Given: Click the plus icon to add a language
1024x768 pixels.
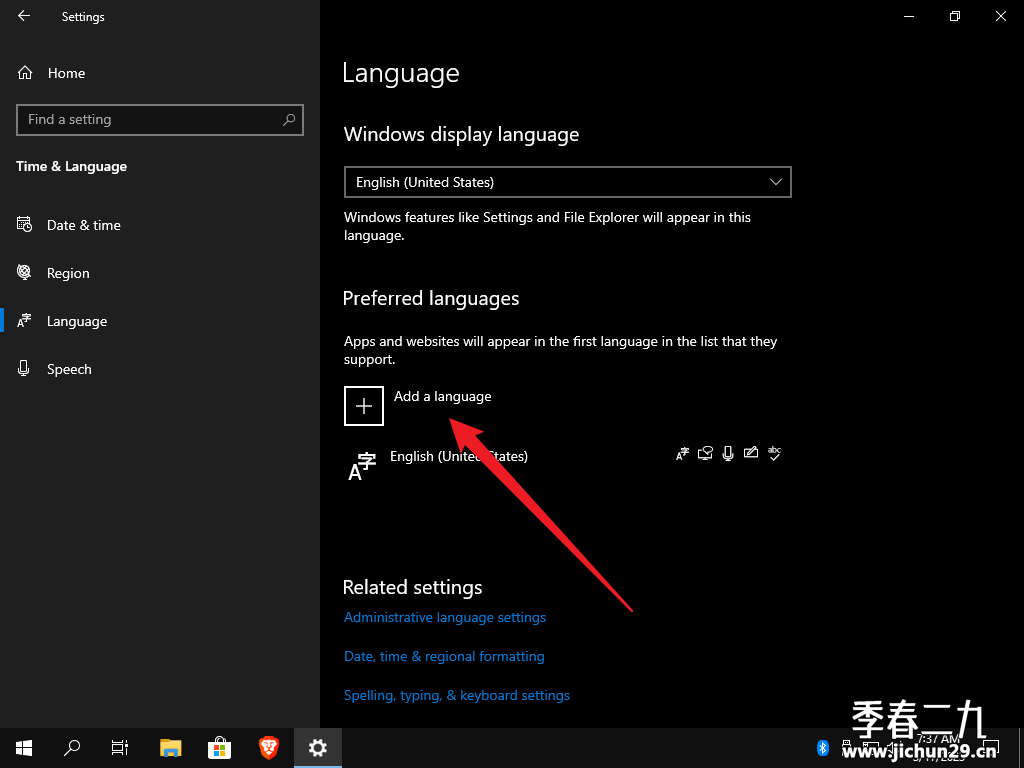Looking at the screenshot, I should pos(364,406).
